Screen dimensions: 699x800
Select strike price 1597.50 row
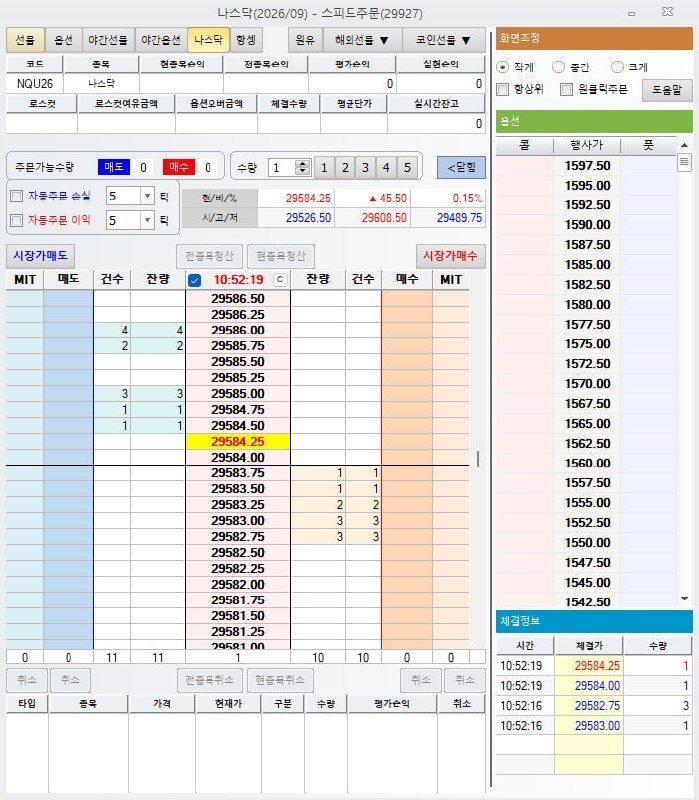pos(587,165)
